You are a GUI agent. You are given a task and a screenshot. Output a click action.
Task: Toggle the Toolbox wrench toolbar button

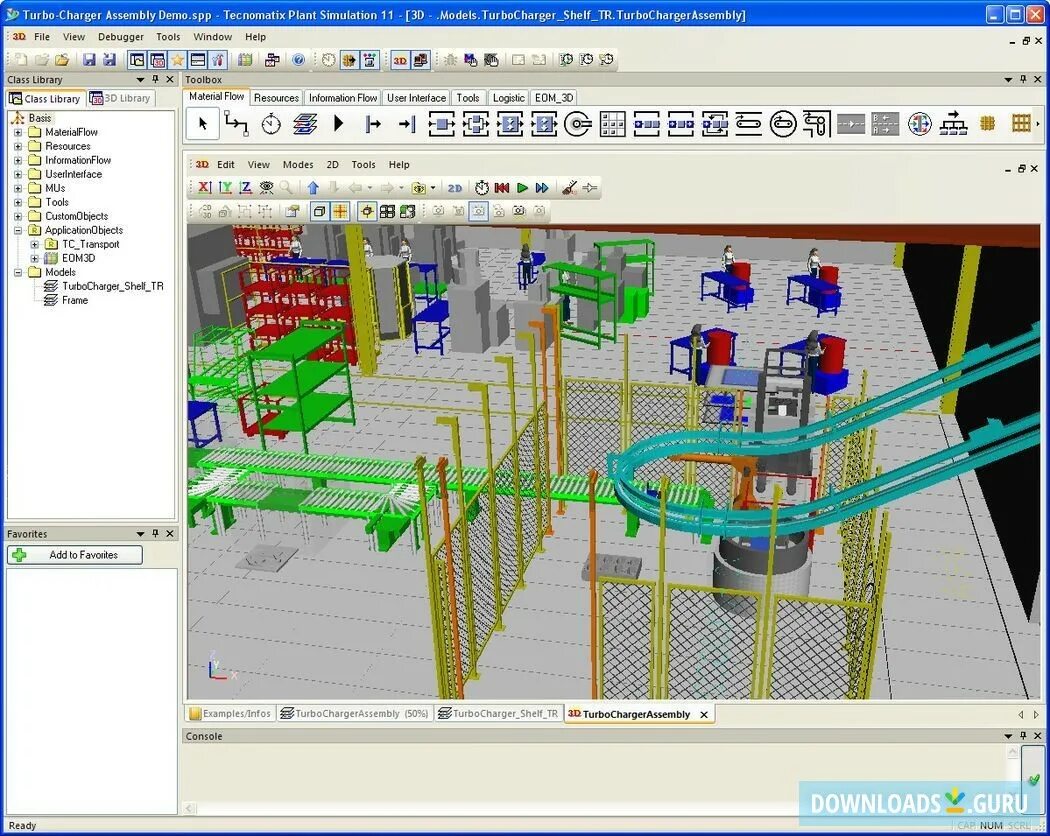(218, 60)
